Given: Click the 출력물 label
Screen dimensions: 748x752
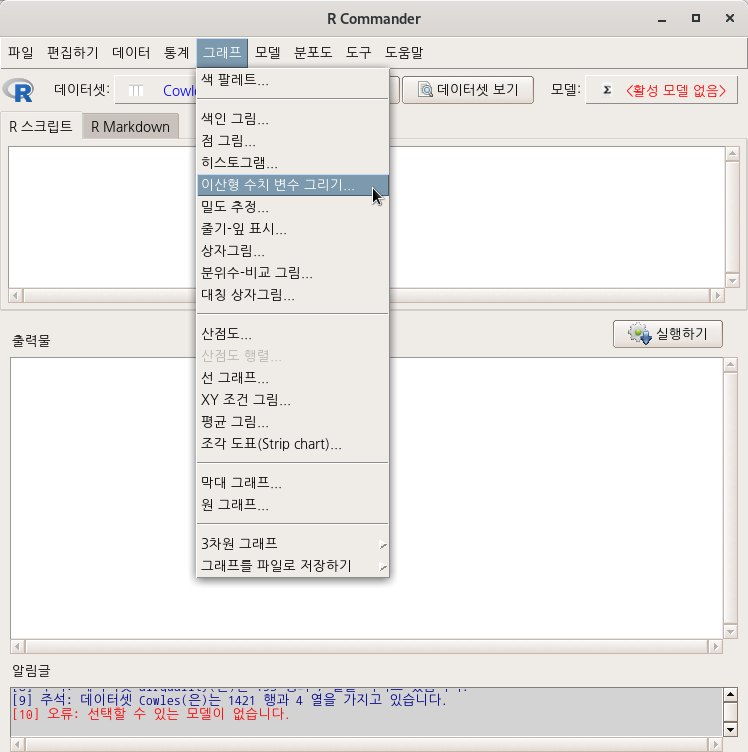Looking at the screenshot, I should tap(31, 341).
